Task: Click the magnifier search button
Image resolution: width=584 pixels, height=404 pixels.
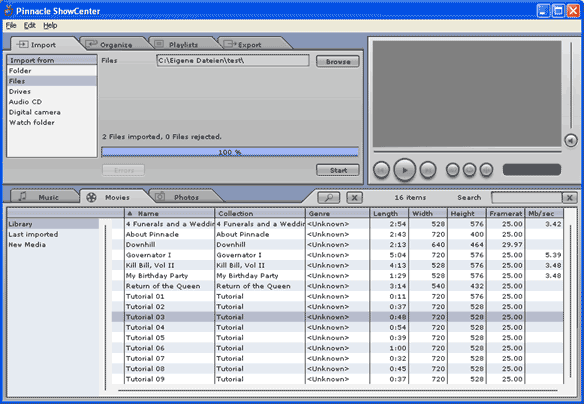Action: [x=328, y=198]
